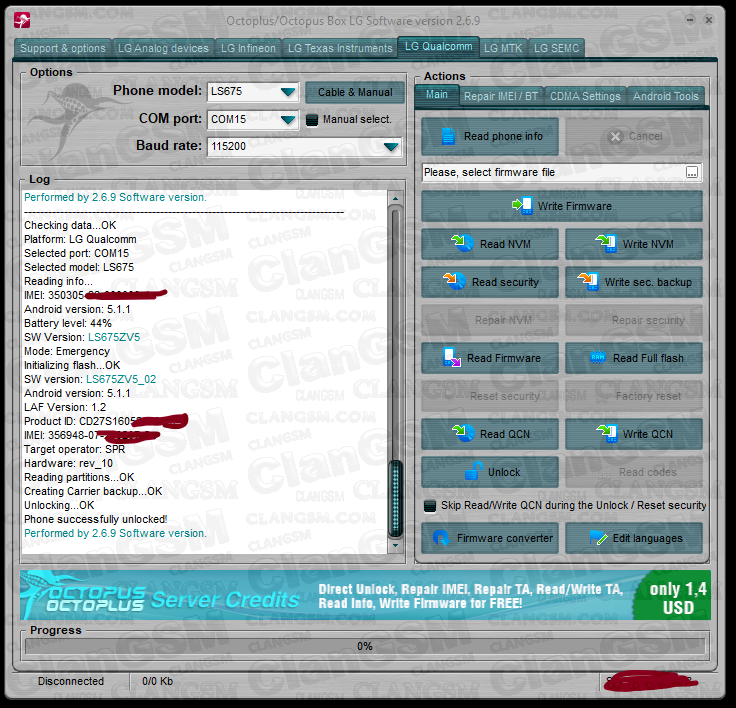Click the Unlock padlock icon

pyautogui.click(x=474, y=471)
